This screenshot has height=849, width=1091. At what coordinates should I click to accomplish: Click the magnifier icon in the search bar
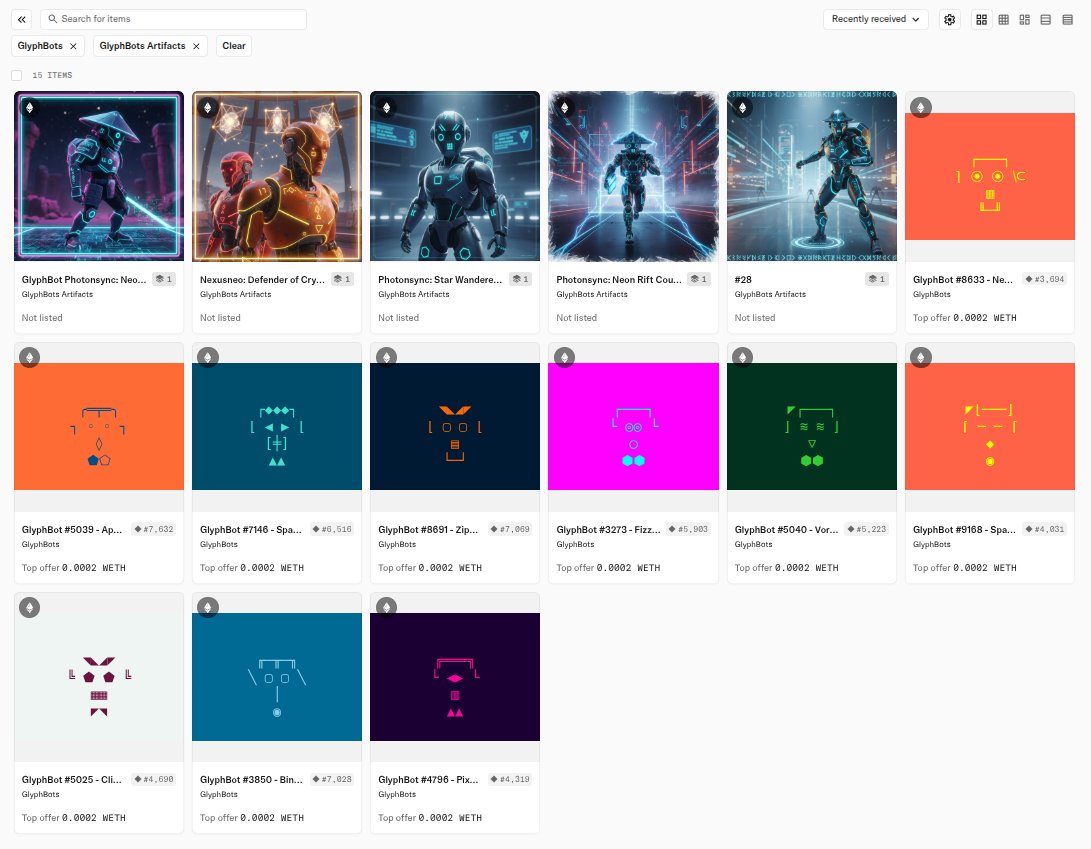pos(52,19)
